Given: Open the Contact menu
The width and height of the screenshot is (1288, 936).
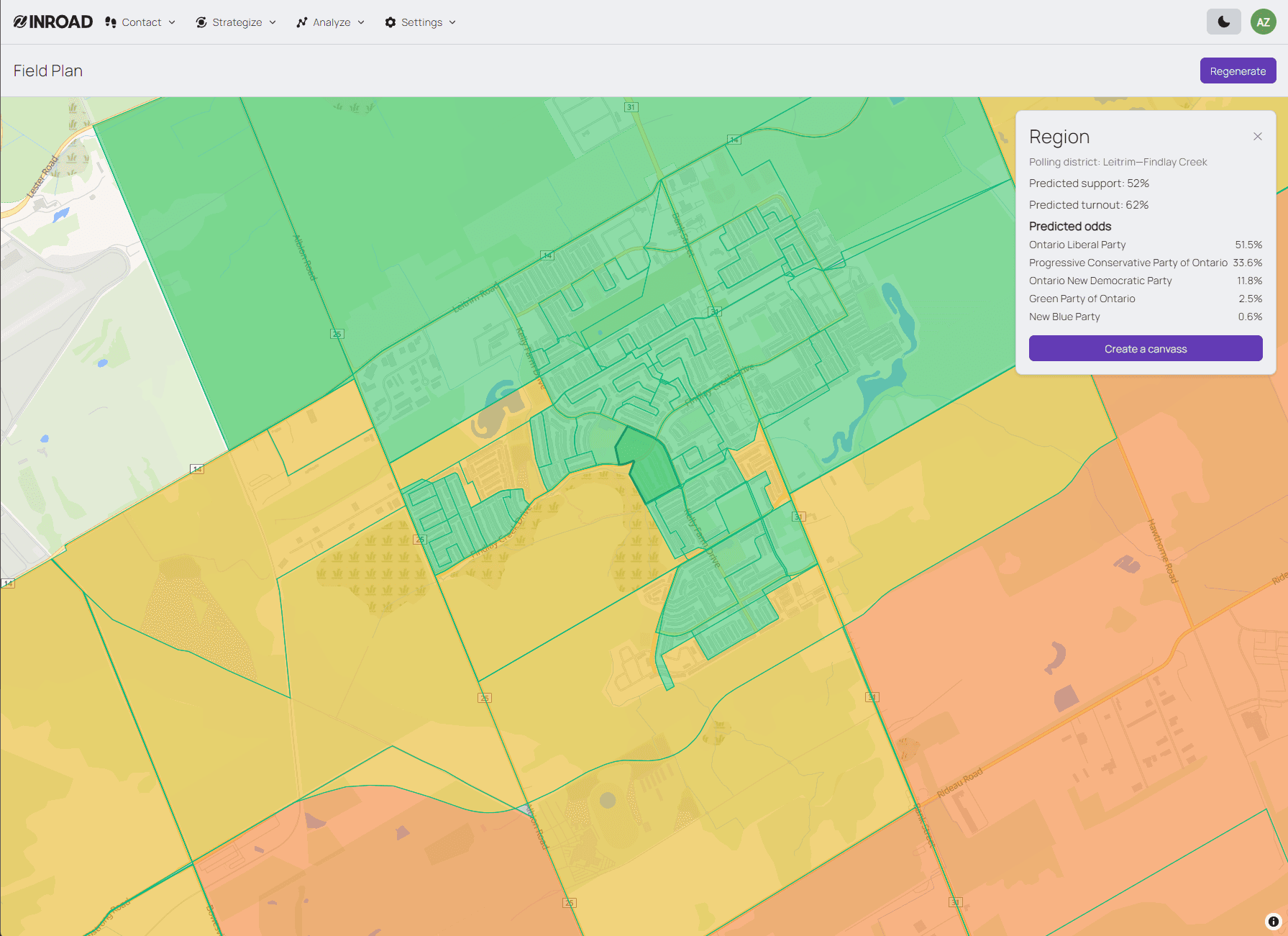Looking at the screenshot, I should (140, 22).
